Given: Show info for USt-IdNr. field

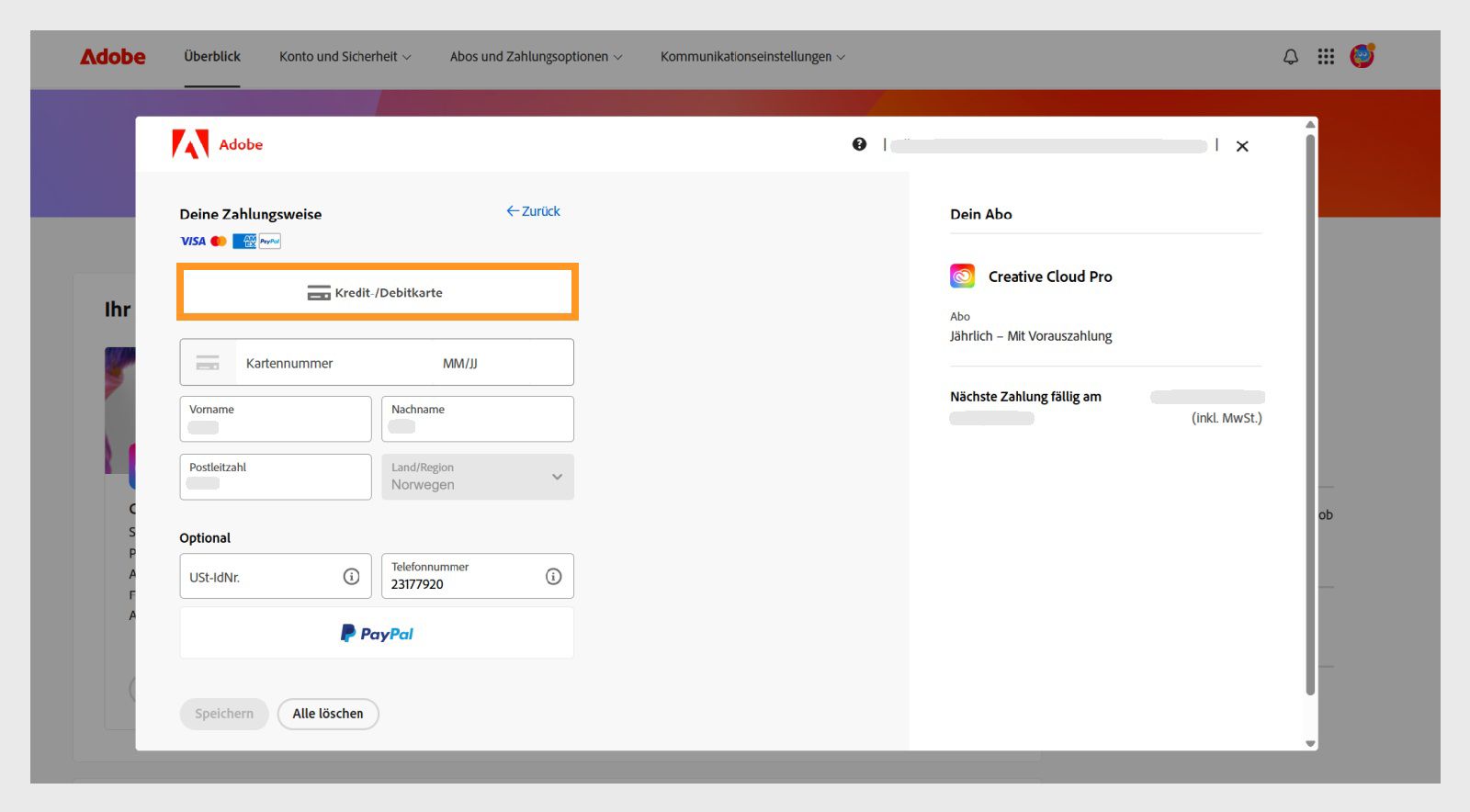Looking at the screenshot, I should coord(351,576).
